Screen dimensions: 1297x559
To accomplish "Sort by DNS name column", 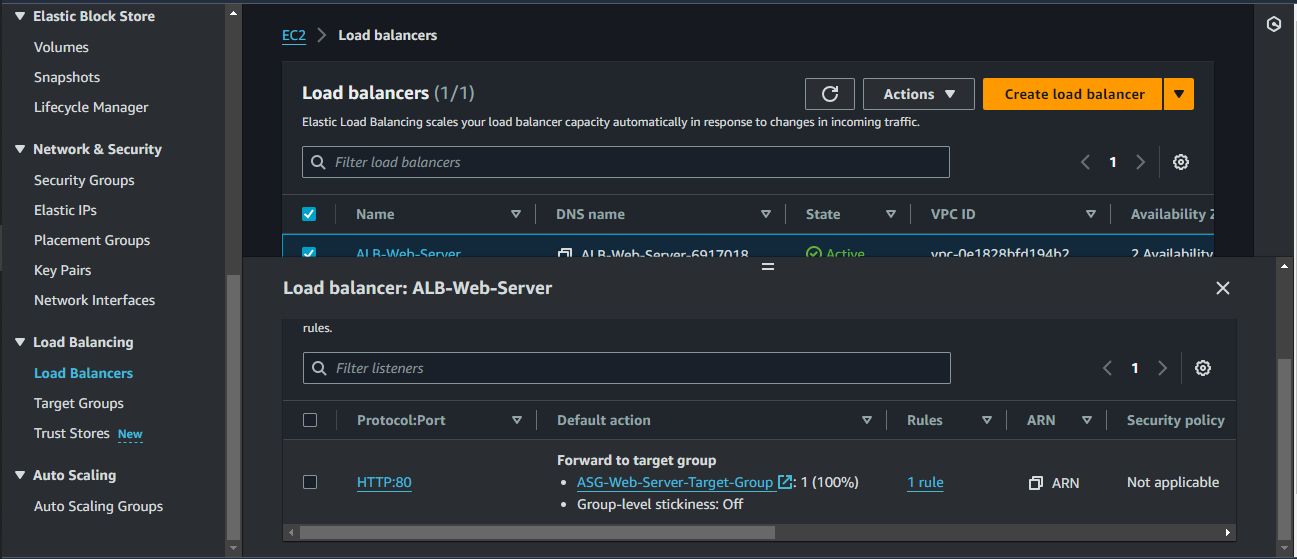I will point(766,214).
